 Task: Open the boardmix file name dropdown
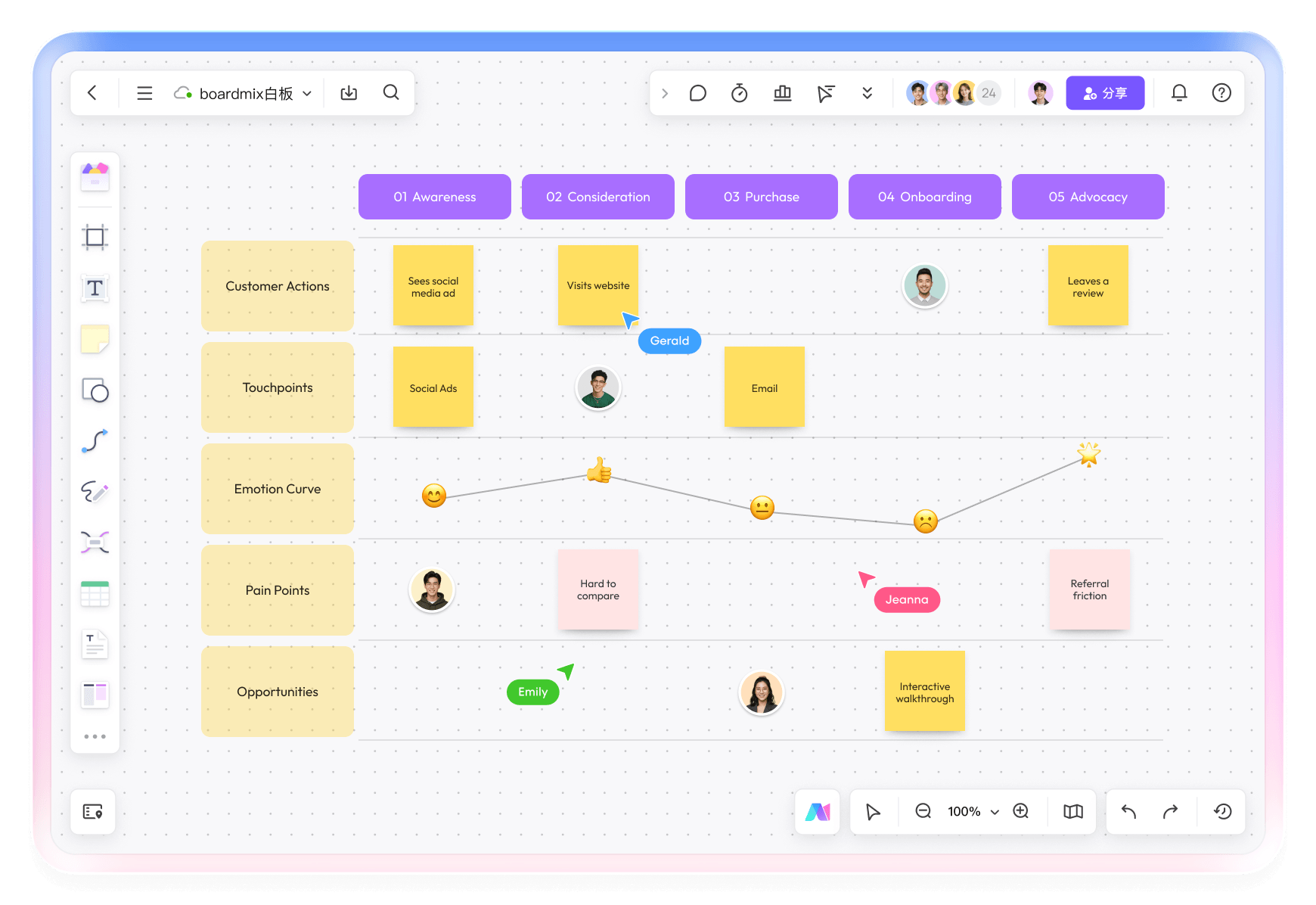click(307, 94)
